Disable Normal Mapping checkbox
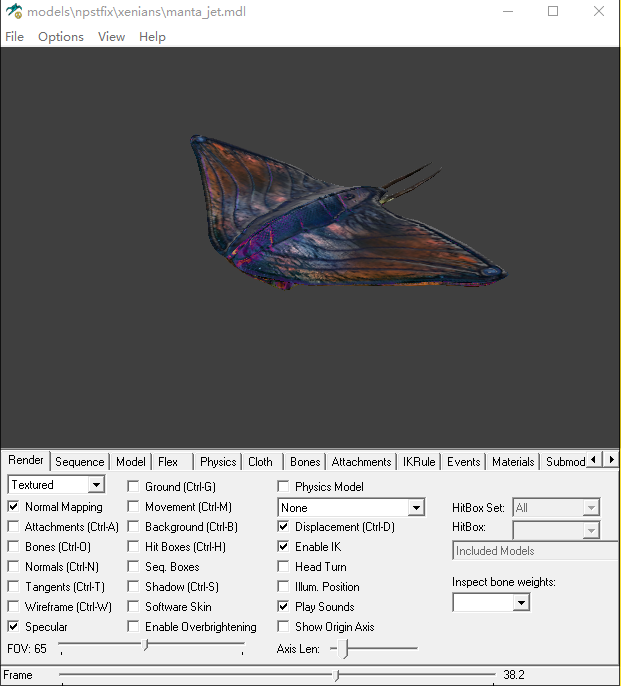621x686 pixels. pyautogui.click(x=14, y=507)
